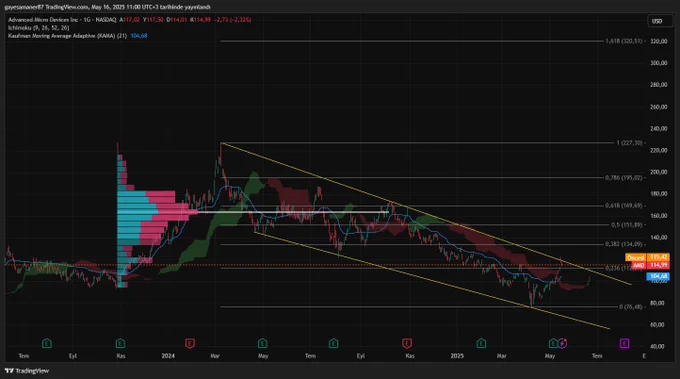Image resolution: width=680 pixels, height=379 pixels.
Task: Select the Ichimoku (9, 26, 52, 26) indicator legend
Action: 39,27
